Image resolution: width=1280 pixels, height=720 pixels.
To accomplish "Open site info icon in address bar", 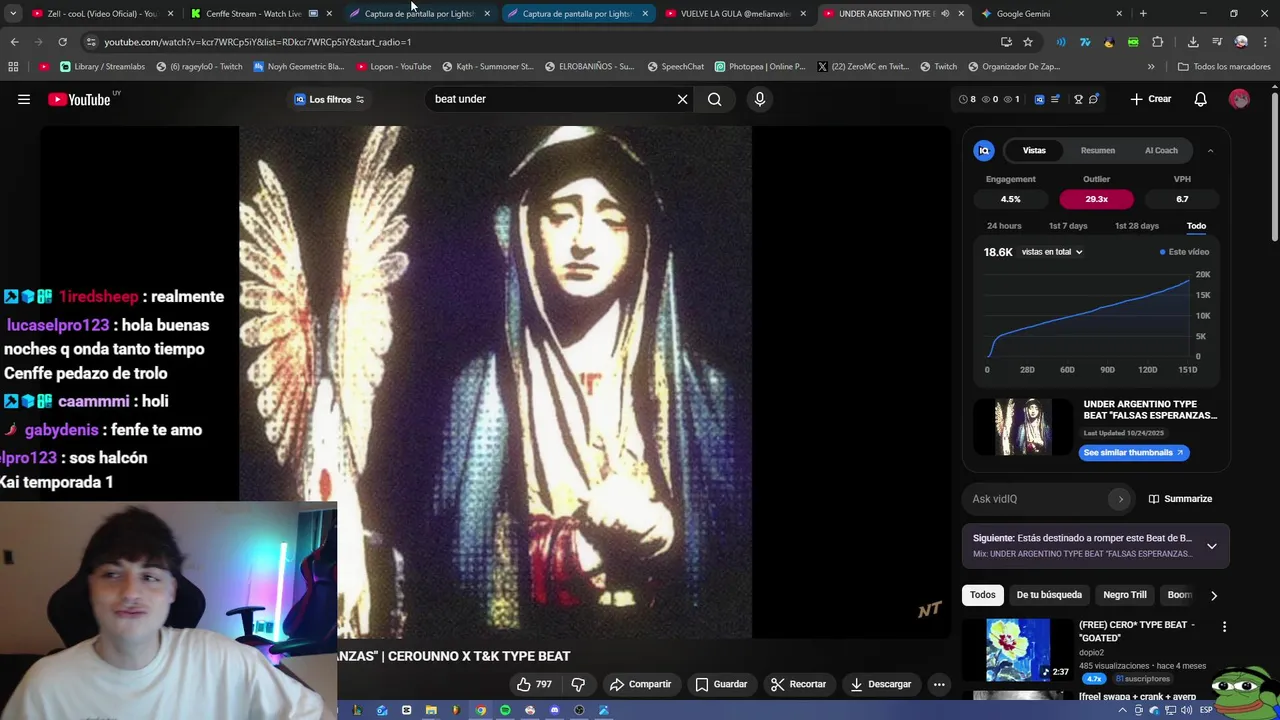I will (91, 42).
